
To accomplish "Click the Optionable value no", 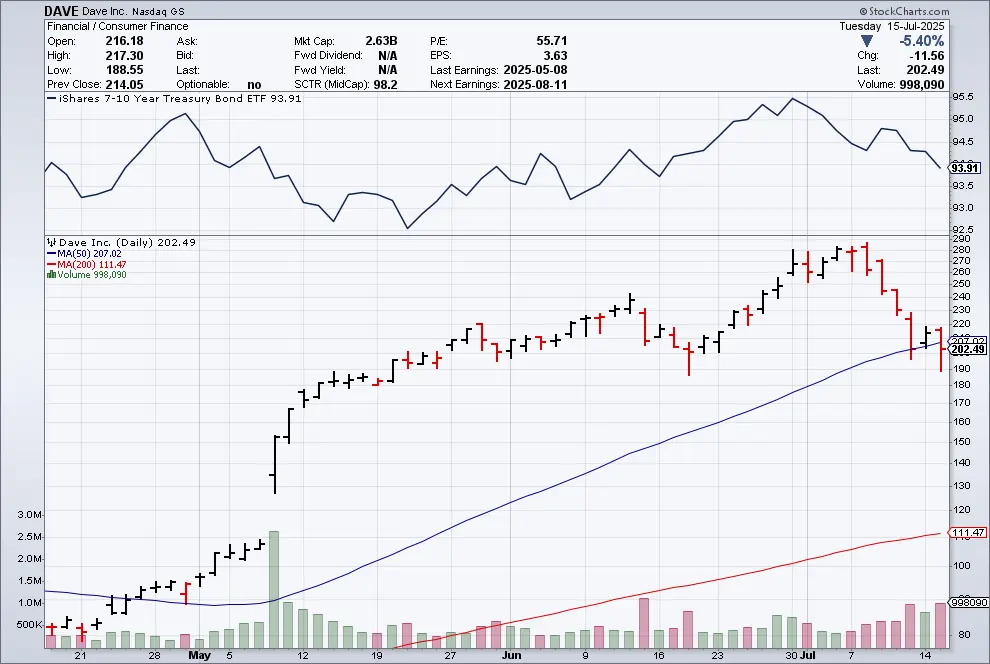I will click(254, 85).
